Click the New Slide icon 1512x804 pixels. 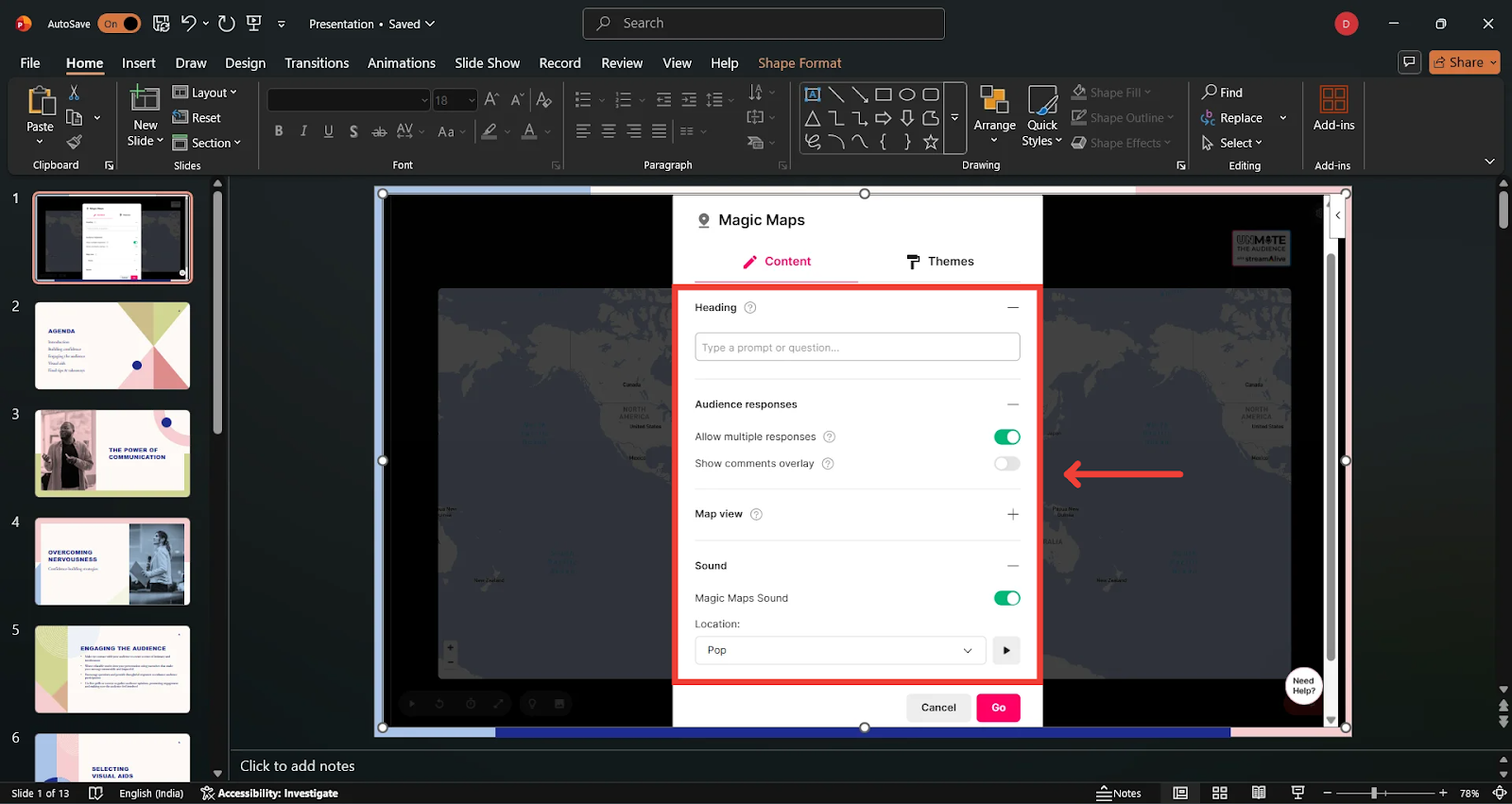(x=145, y=99)
